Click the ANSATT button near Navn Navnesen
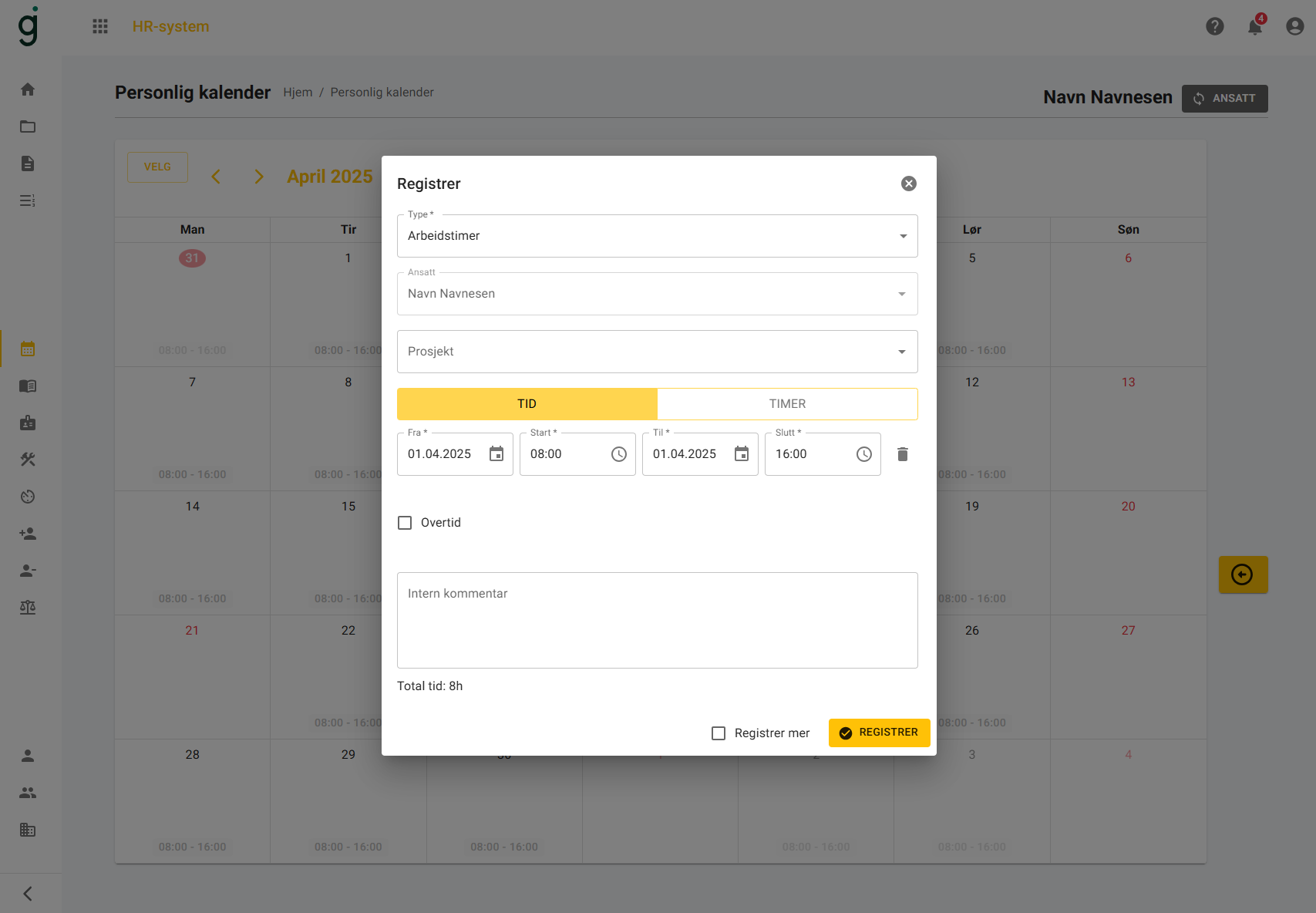This screenshot has width=1316, height=913. pyautogui.click(x=1224, y=98)
